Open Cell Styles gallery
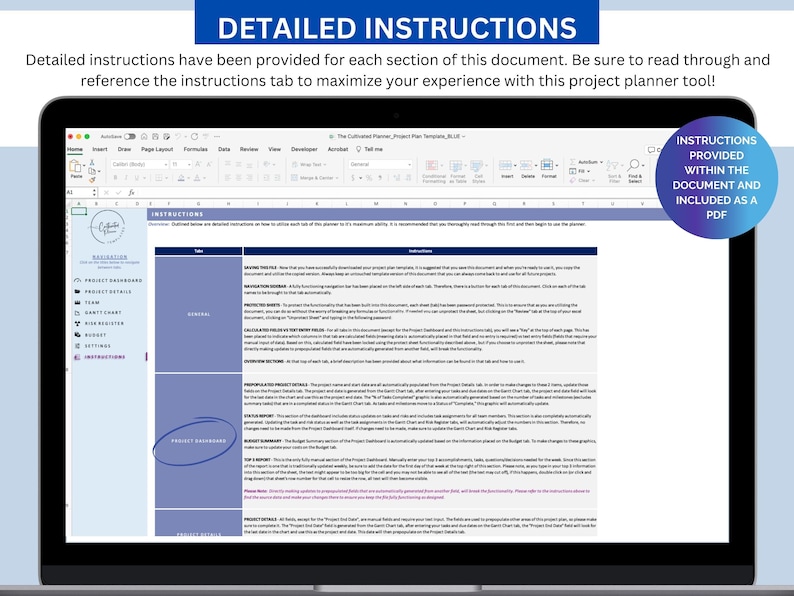The height and width of the screenshot is (596, 794). tap(478, 172)
